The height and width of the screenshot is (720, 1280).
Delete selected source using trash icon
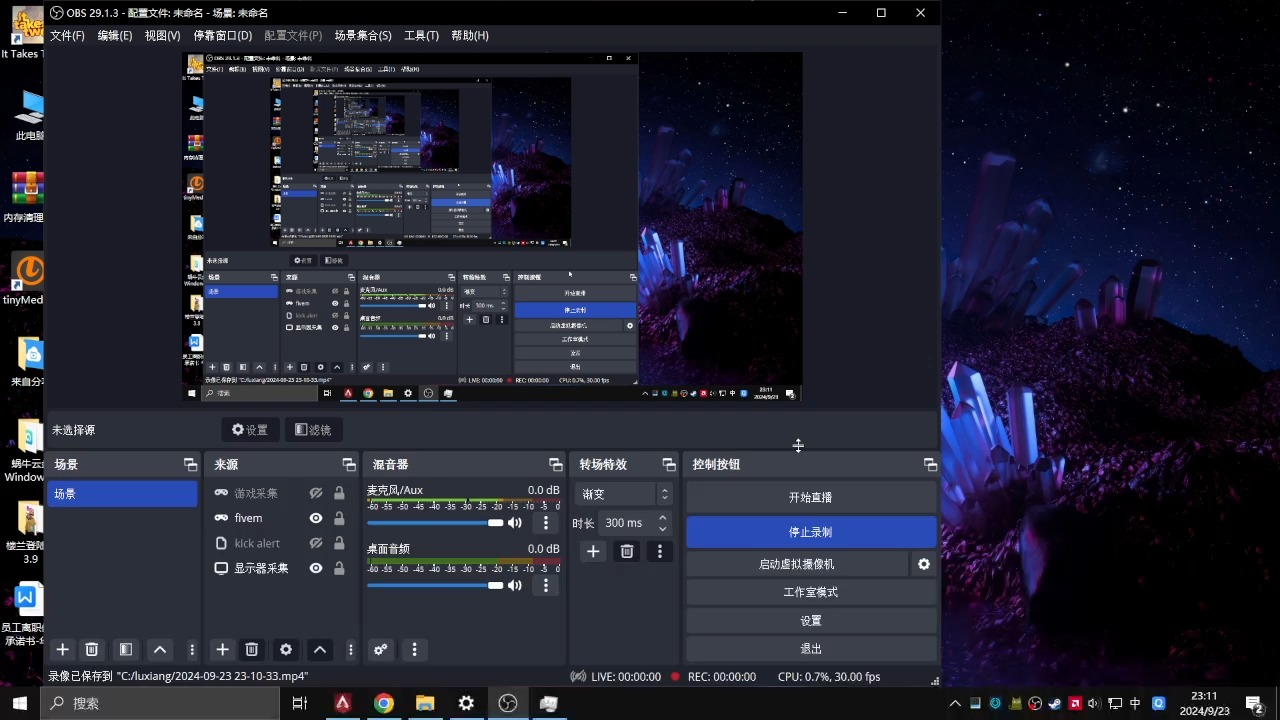(252, 650)
